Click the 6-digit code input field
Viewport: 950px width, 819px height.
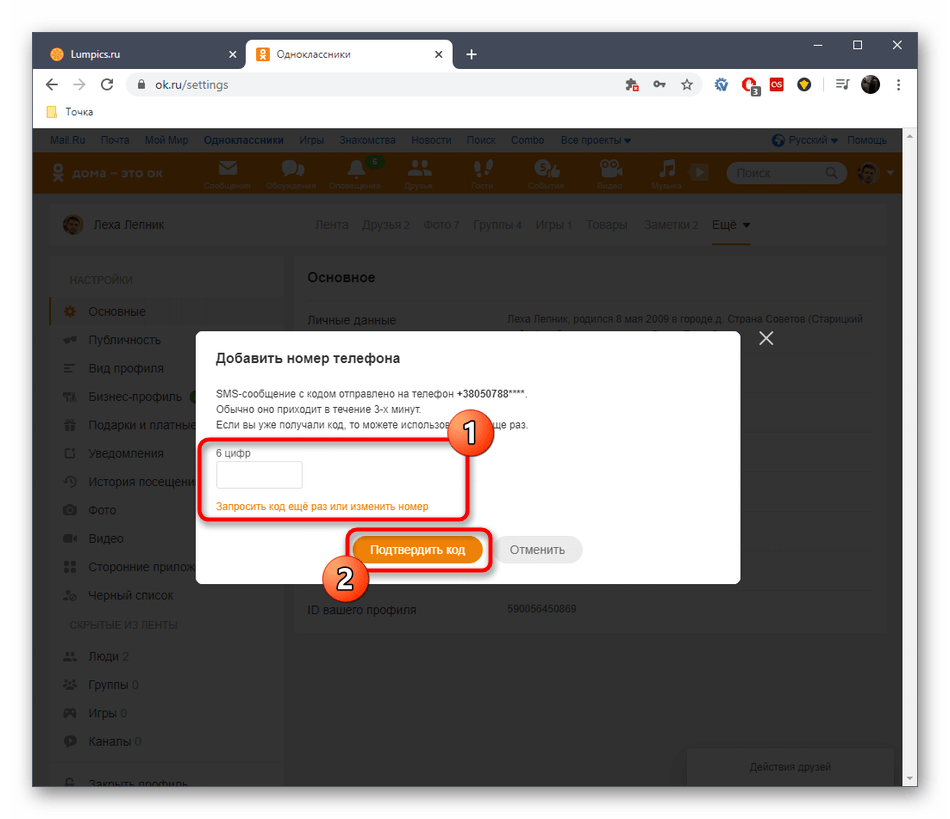(x=259, y=476)
